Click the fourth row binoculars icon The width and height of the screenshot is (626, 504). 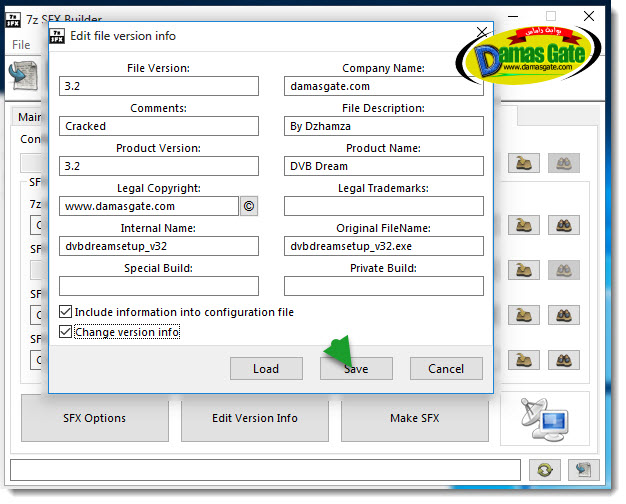[564, 315]
